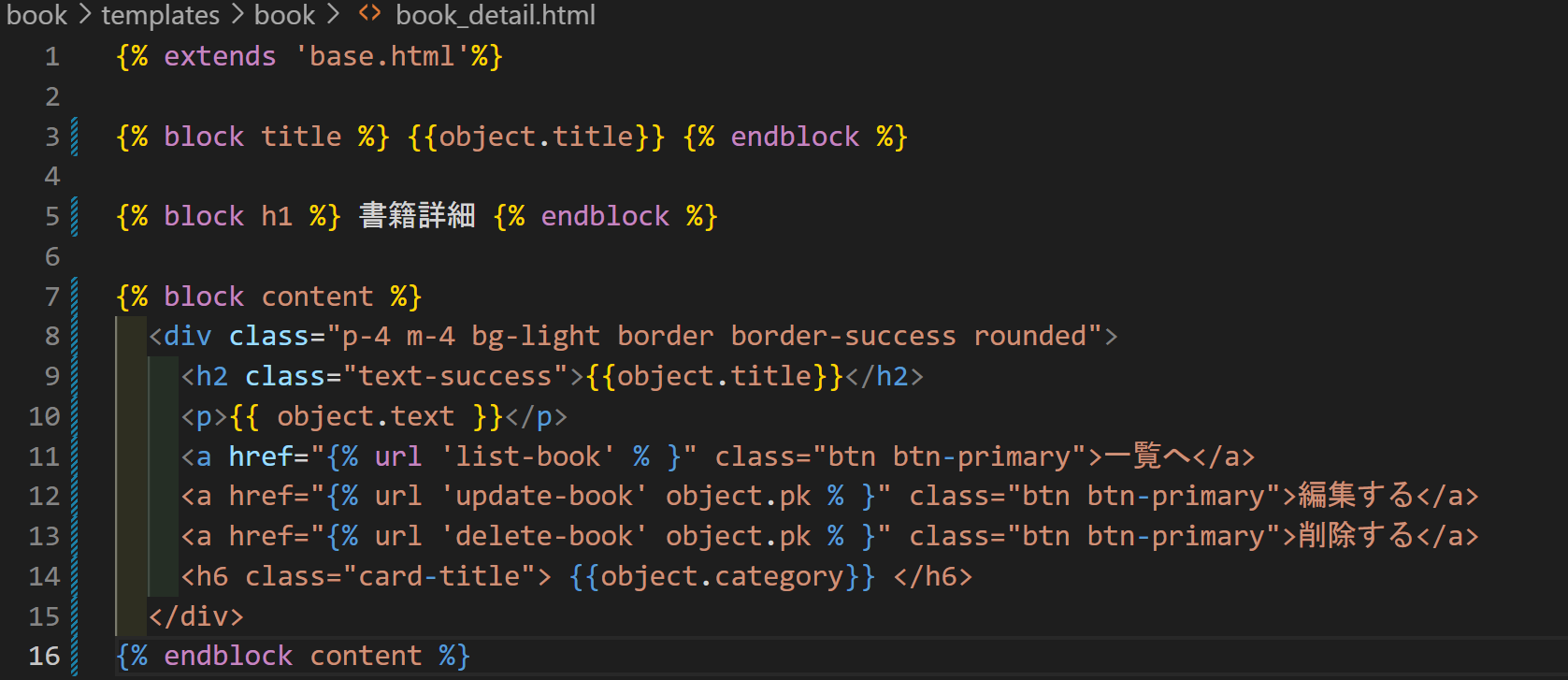Image resolution: width=1568 pixels, height=680 pixels.
Task: Click the 編集する link text
Action: [x=1357, y=497]
